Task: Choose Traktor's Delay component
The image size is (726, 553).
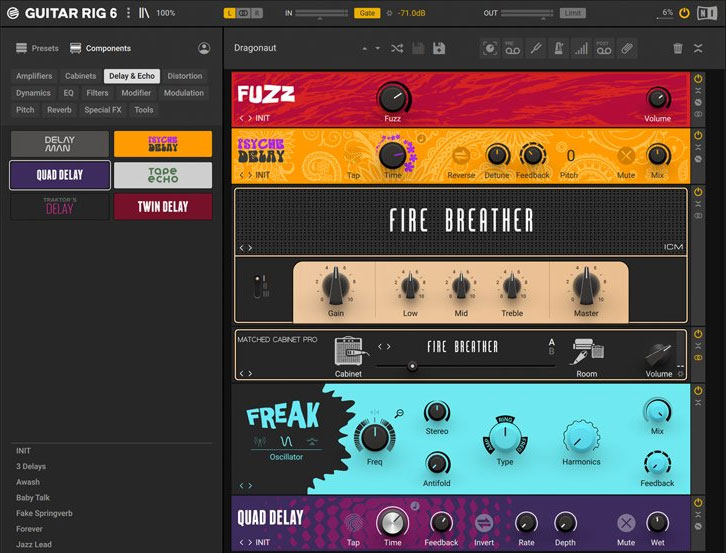Action: click(x=60, y=207)
